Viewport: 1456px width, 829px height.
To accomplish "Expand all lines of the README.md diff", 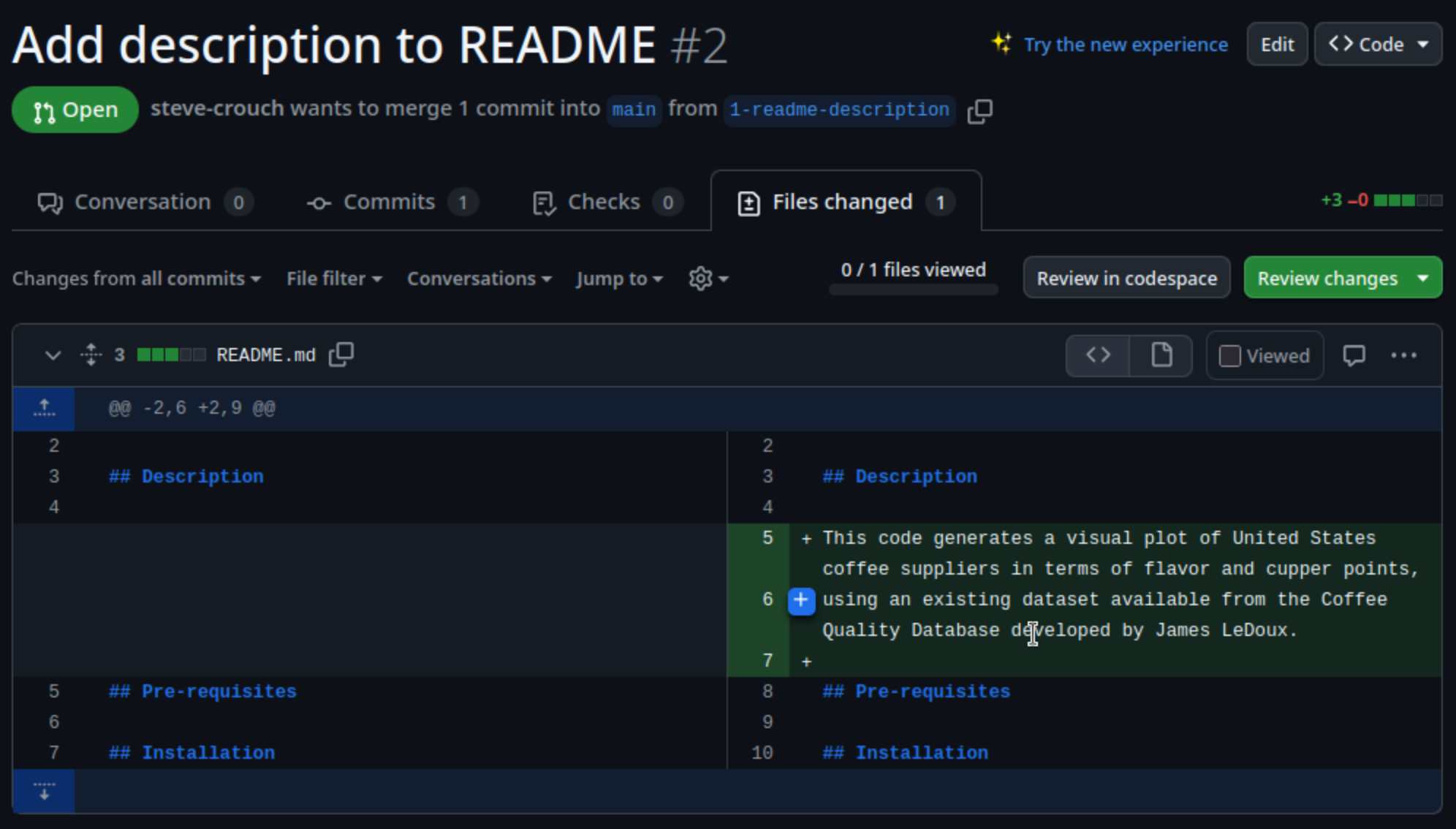I will point(91,355).
